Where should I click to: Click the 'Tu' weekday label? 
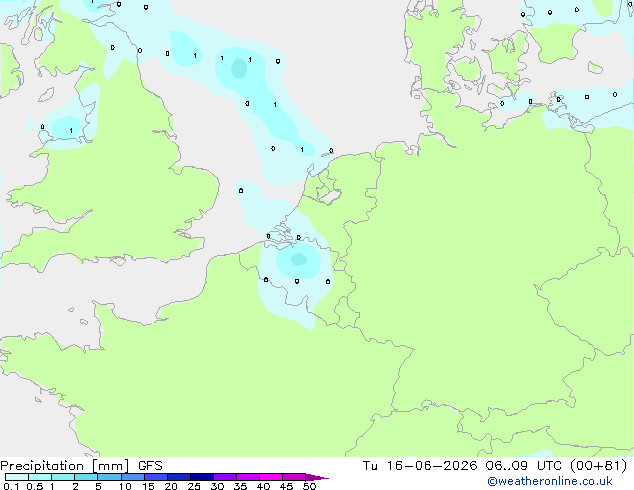pyautogui.click(x=370, y=466)
